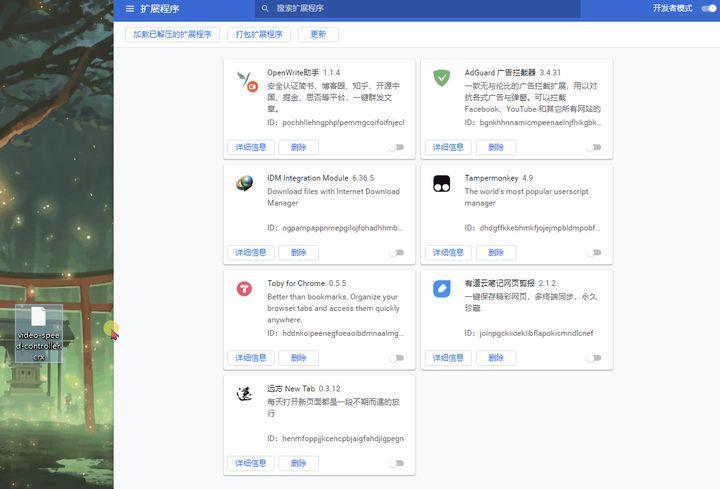This screenshot has height=489, width=720.
Task: Click the 远方 New Tab ID henmfoppjjkcencpbjaigfahdjlgpegn
Action: click(343, 438)
